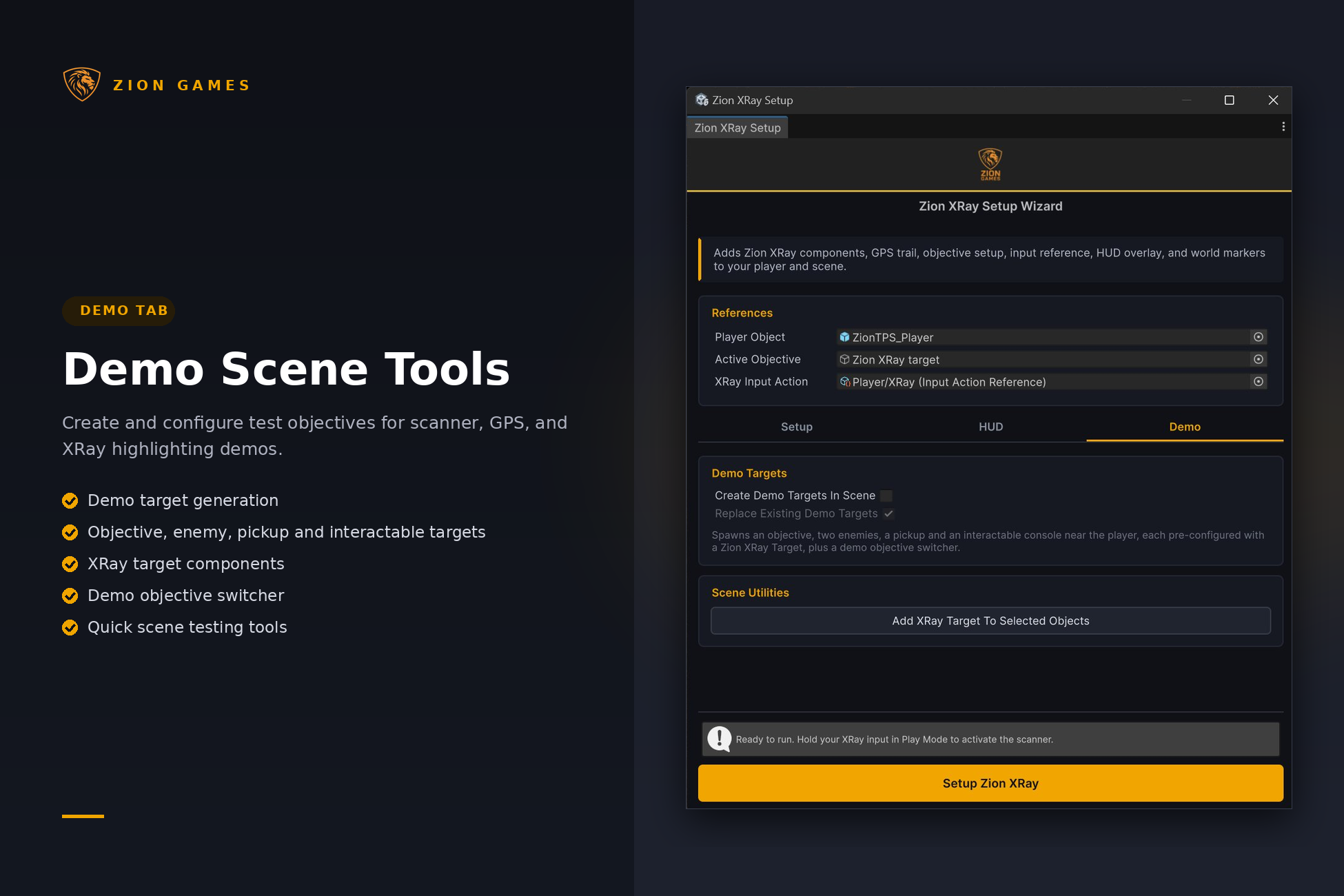Image resolution: width=1344 pixels, height=896 pixels.
Task: Click the Zion Games lion logo top left
Action: click(82, 84)
